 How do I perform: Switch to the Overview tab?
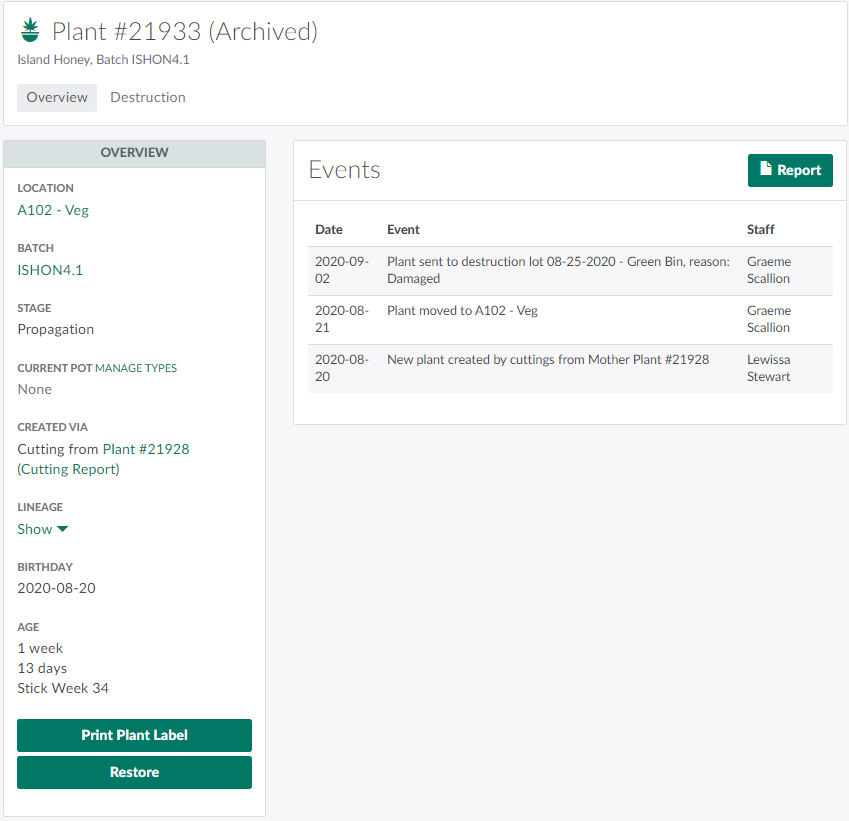(x=57, y=97)
